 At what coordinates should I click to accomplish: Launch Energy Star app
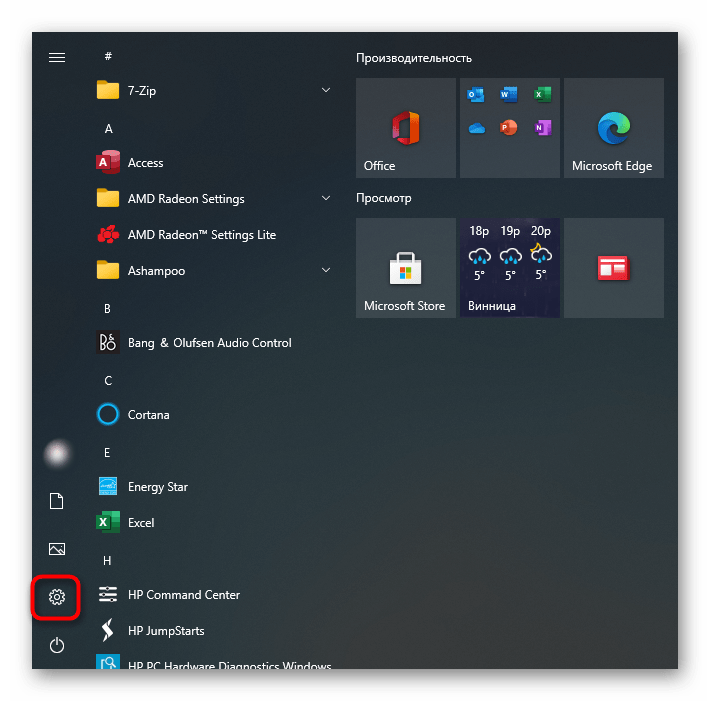coord(213,486)
